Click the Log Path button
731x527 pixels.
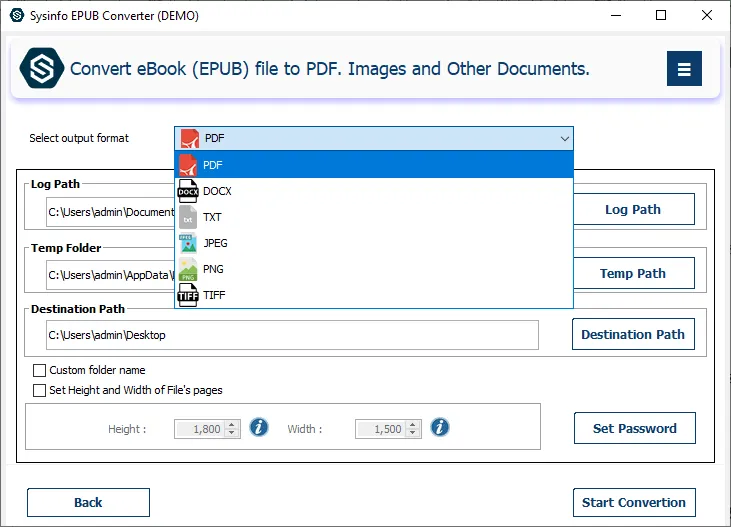coord(633,209)
